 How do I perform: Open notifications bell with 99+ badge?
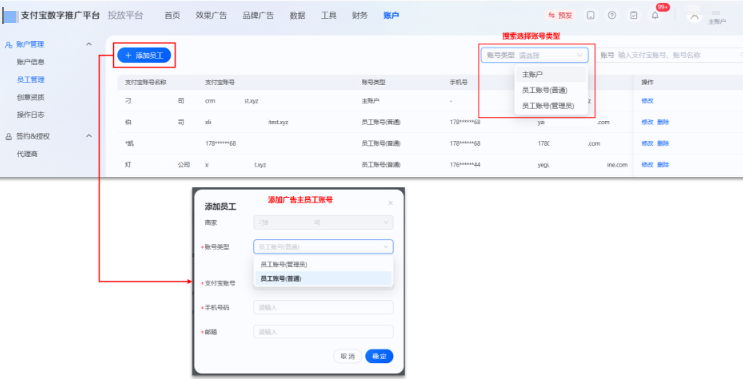(x=655, y=16)
